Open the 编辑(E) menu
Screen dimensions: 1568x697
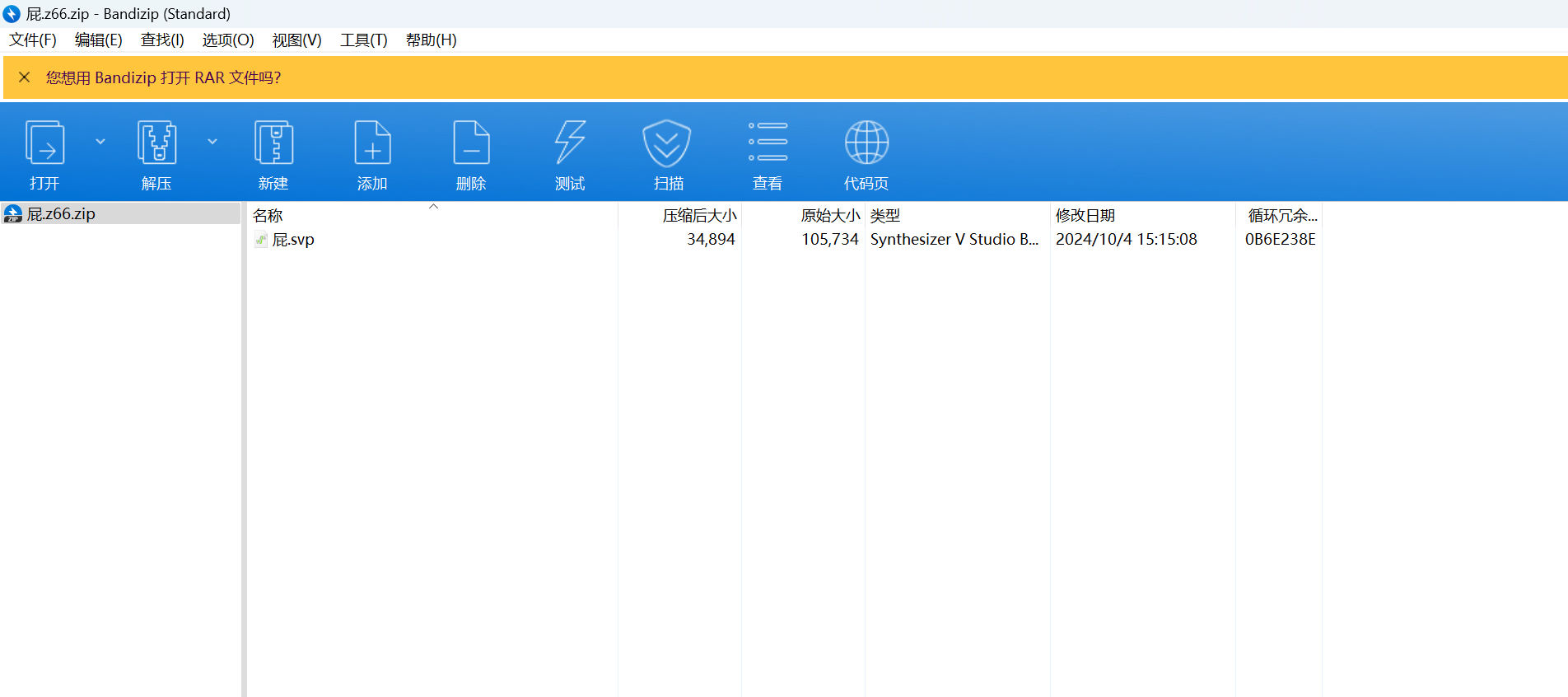pyautogui.click(x=99, y=40)
